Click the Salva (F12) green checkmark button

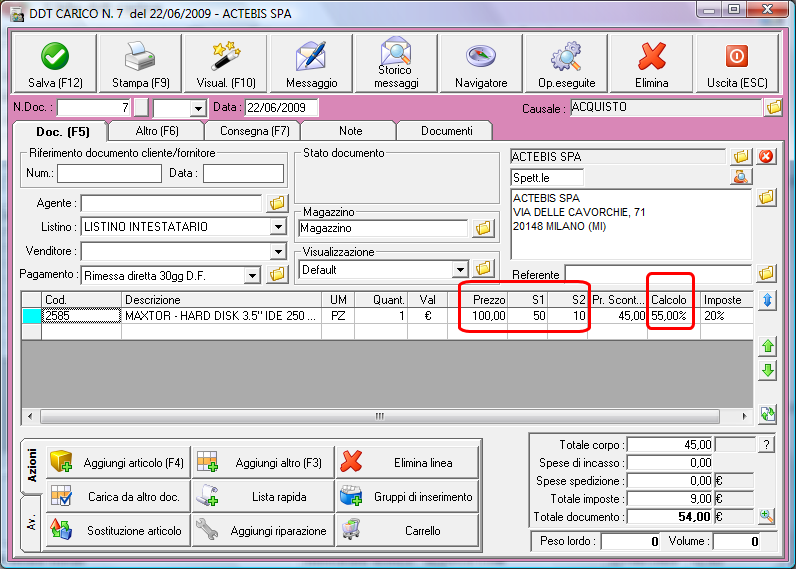point(55,64)
